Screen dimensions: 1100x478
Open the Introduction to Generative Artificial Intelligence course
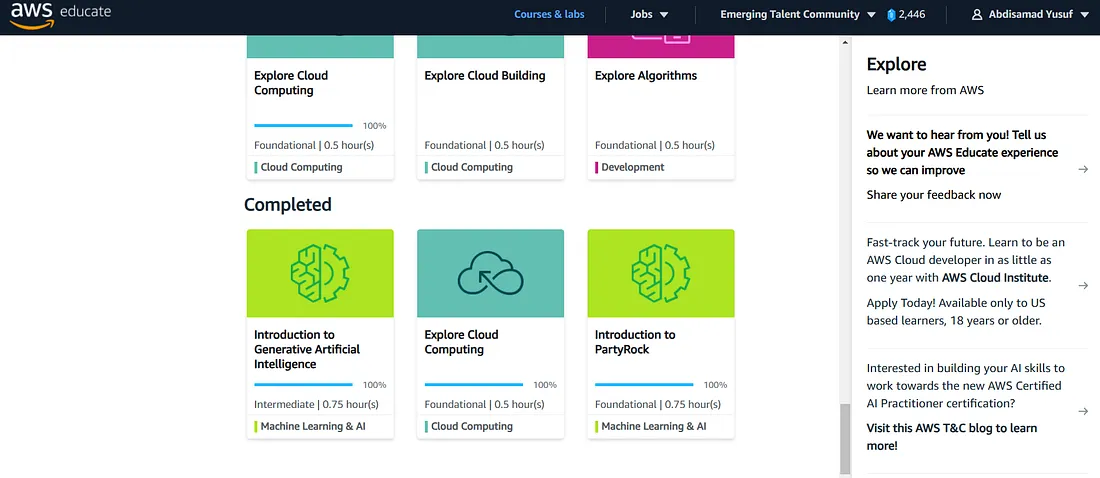[x=307, y=350]
